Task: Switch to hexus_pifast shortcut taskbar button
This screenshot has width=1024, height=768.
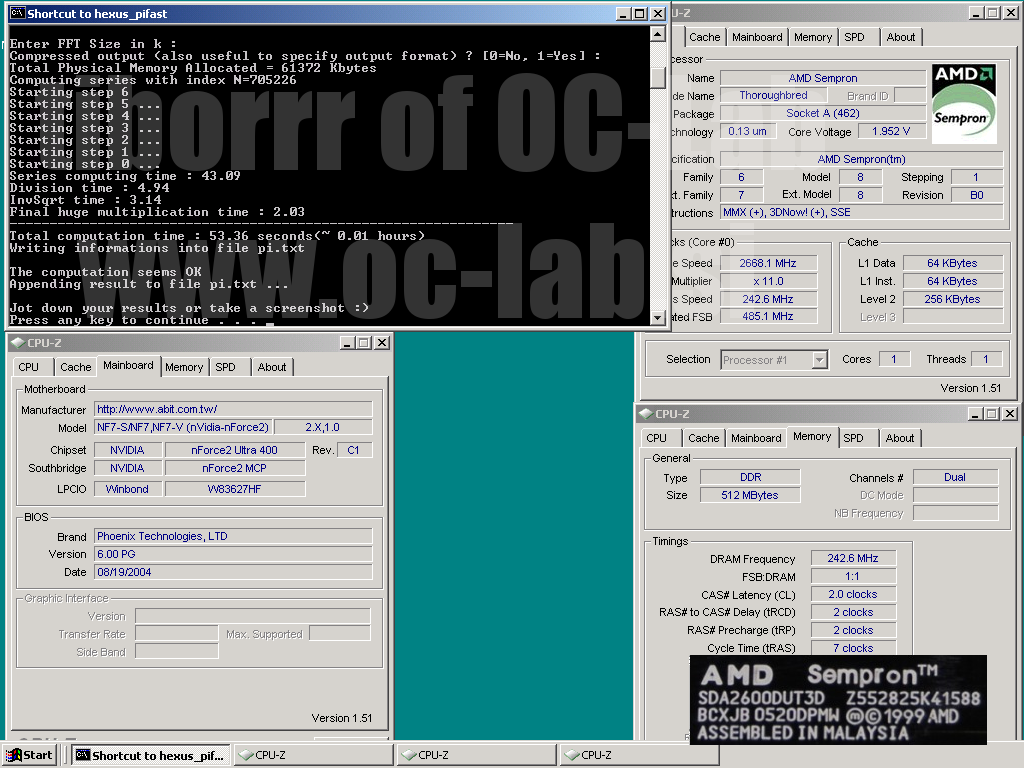Action: pyautogui.click(x=151, y=755)
